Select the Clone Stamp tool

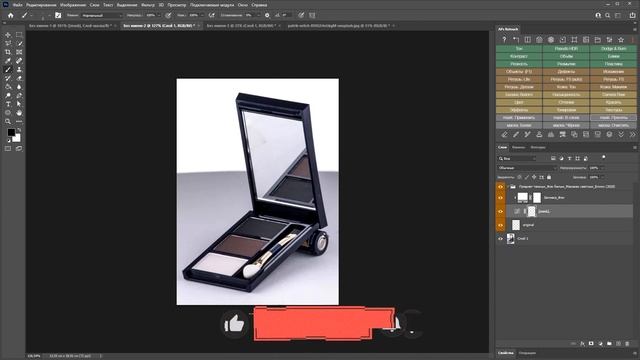19,69
